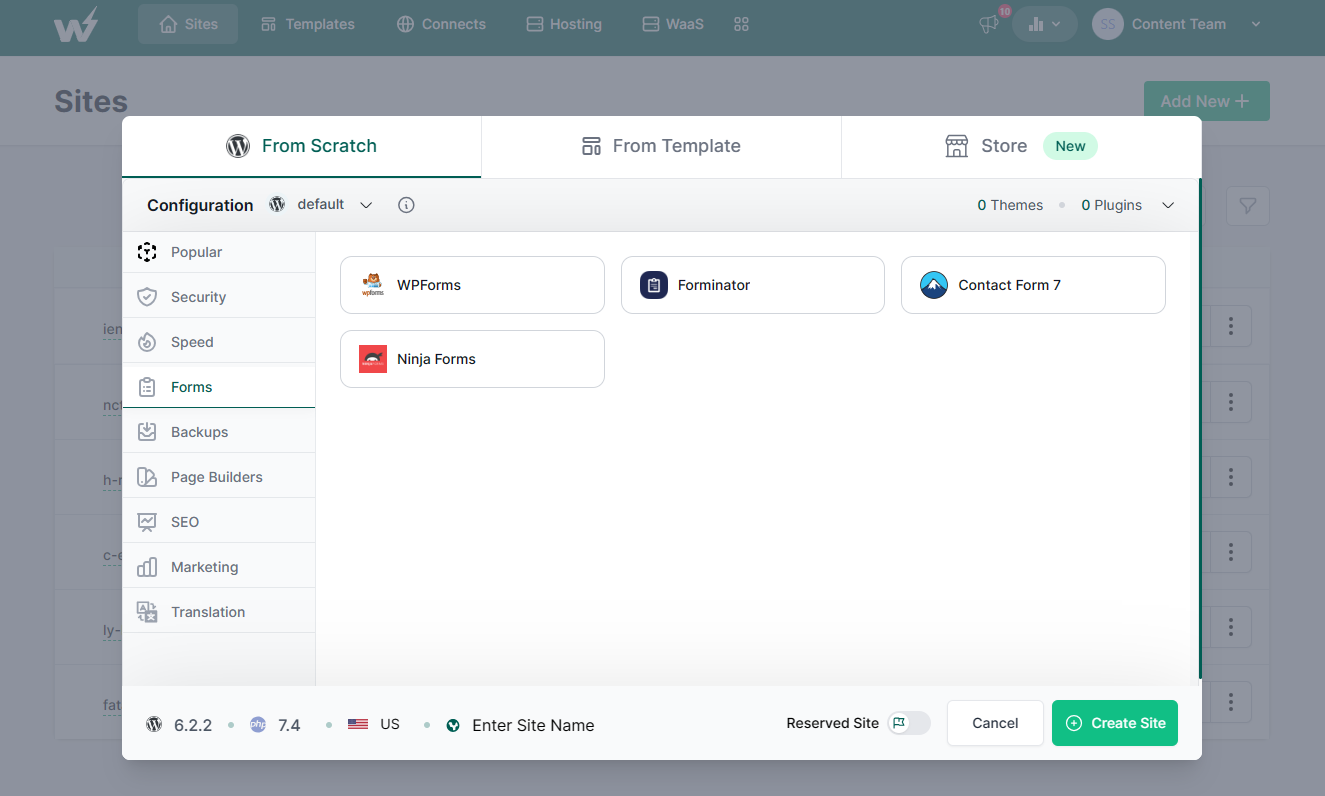Screen dimensions: 1325x796
Task: Select the Popular category icon
Action: [x=147, y=252]
